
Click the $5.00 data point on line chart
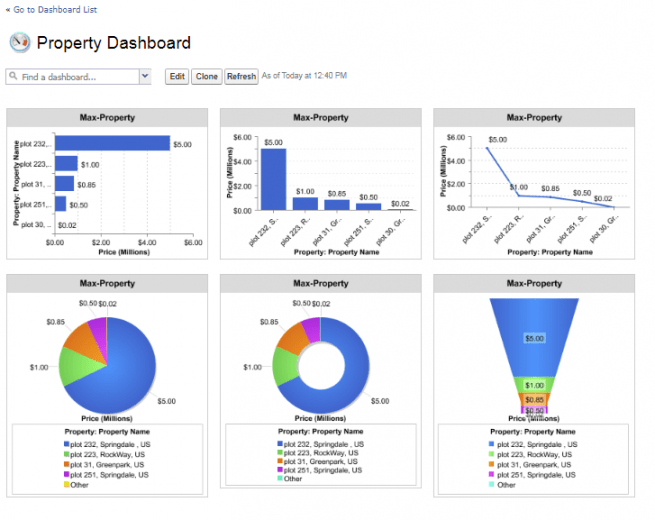pos(487,148)
